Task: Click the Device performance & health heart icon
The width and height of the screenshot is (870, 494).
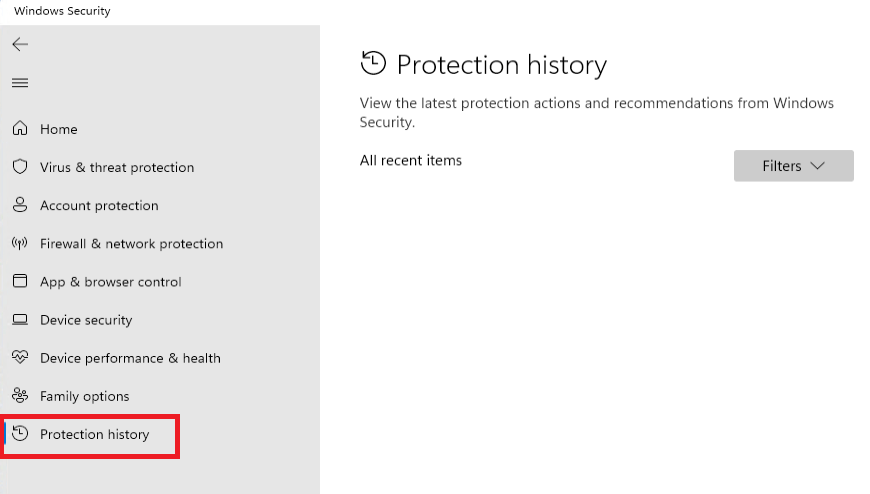Action: [20, 358]
